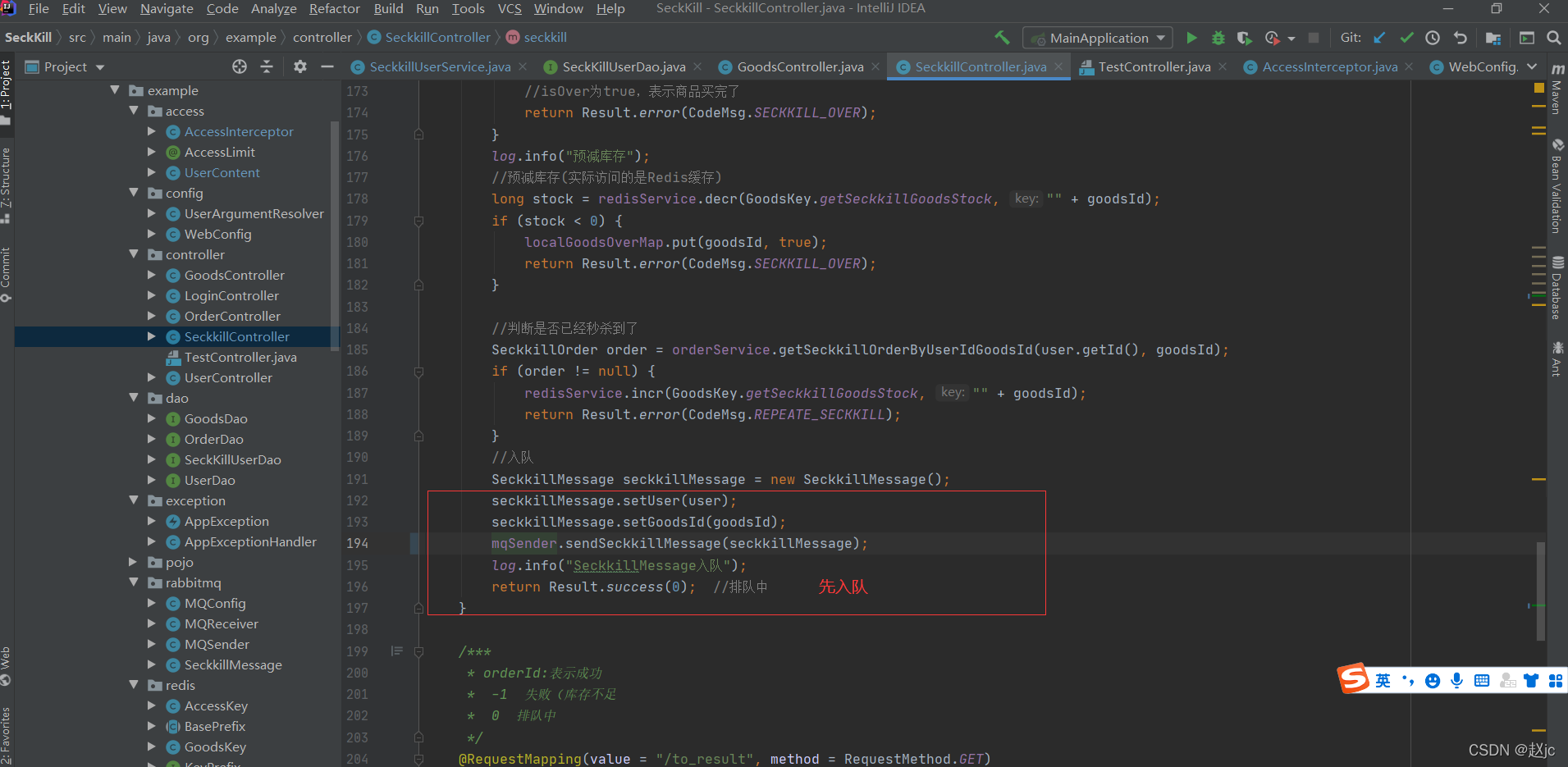
Task: Open the Commit side tool window
Action: tap(6, 274)
